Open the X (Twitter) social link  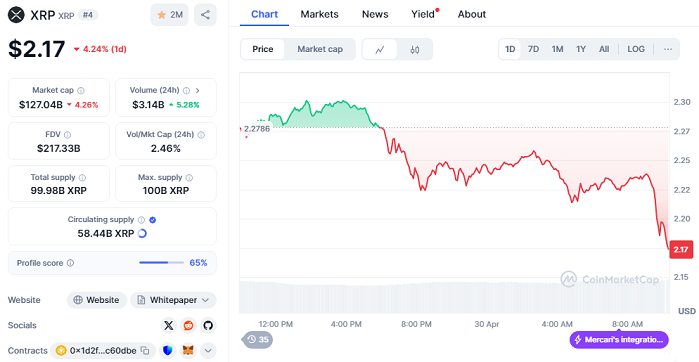tap(169, 325)
